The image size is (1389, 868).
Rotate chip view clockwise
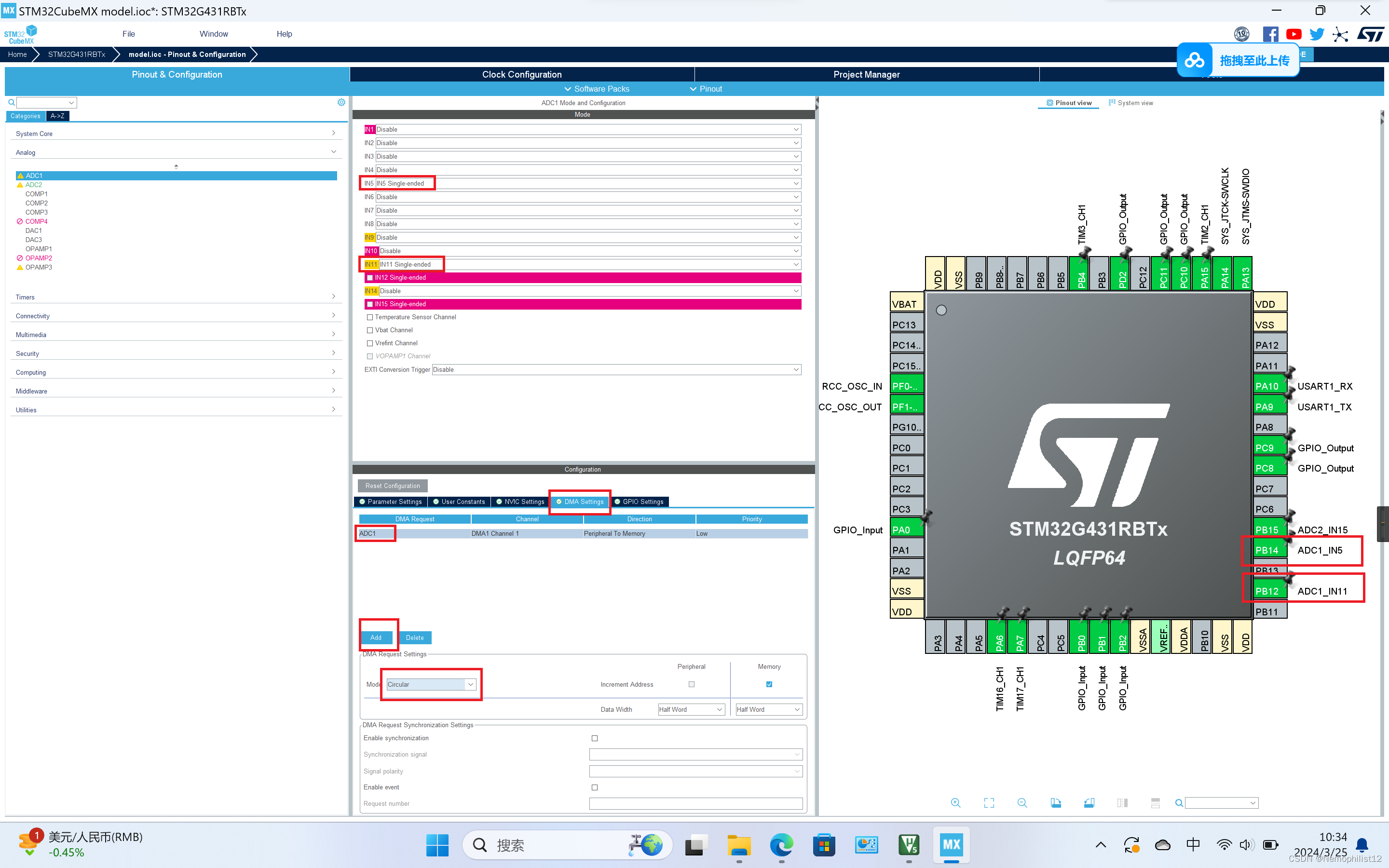pyautogui.click(x=1056, y=802)
